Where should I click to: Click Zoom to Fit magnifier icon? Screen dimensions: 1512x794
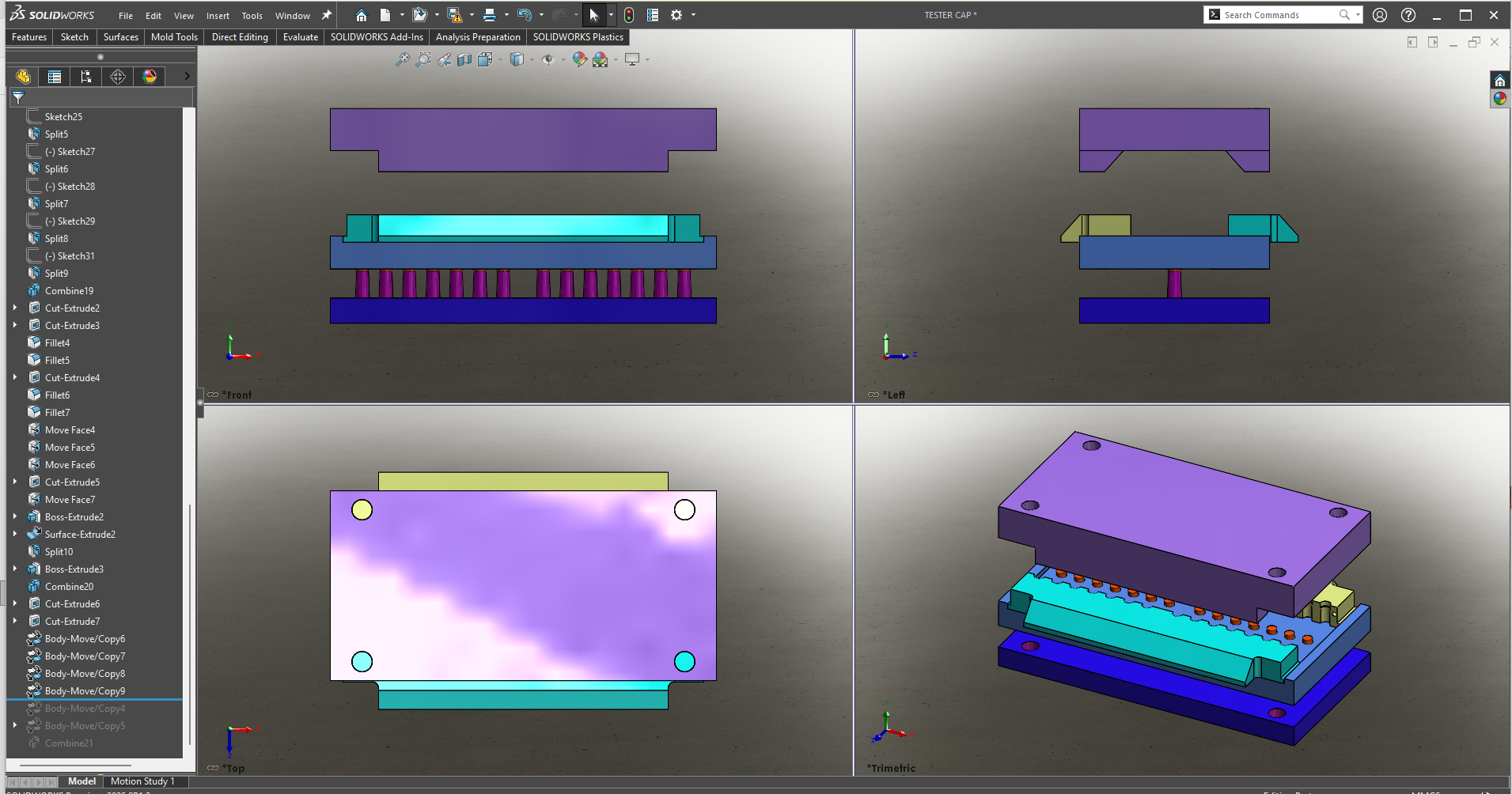403,59
